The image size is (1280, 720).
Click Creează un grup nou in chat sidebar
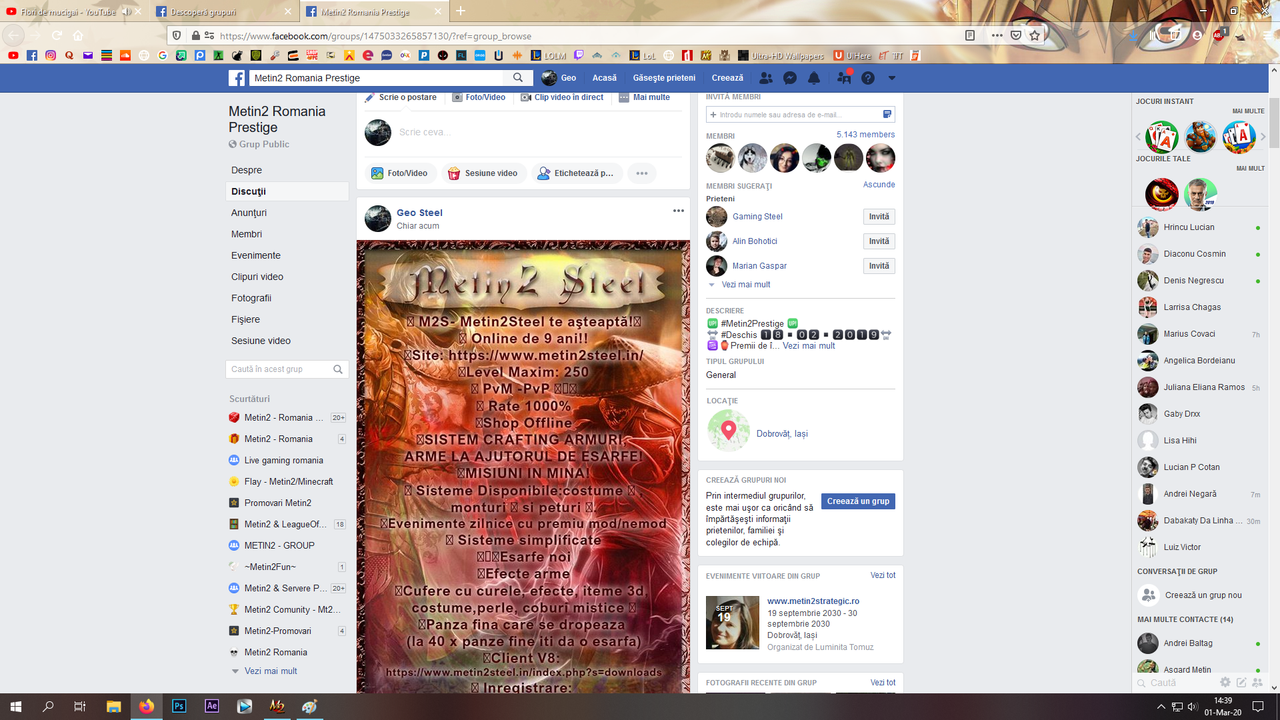(x=1189, y=595)
